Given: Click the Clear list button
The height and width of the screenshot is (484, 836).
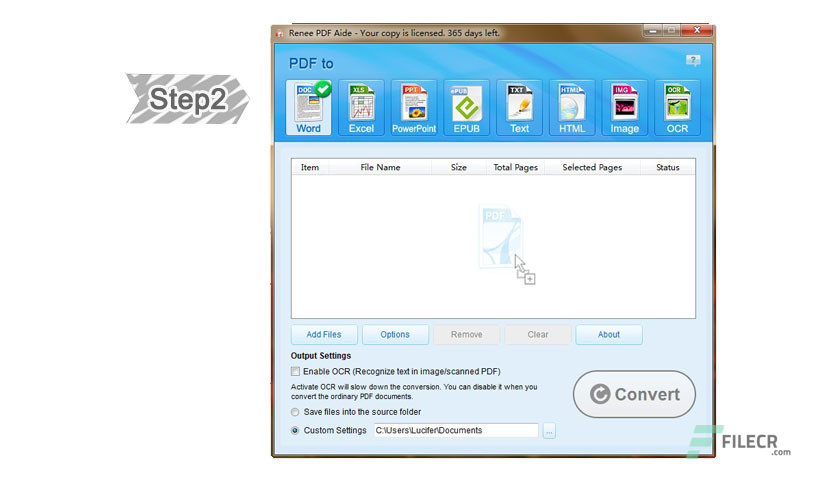Looking at the screenshot, I should (x=538, y=335).
